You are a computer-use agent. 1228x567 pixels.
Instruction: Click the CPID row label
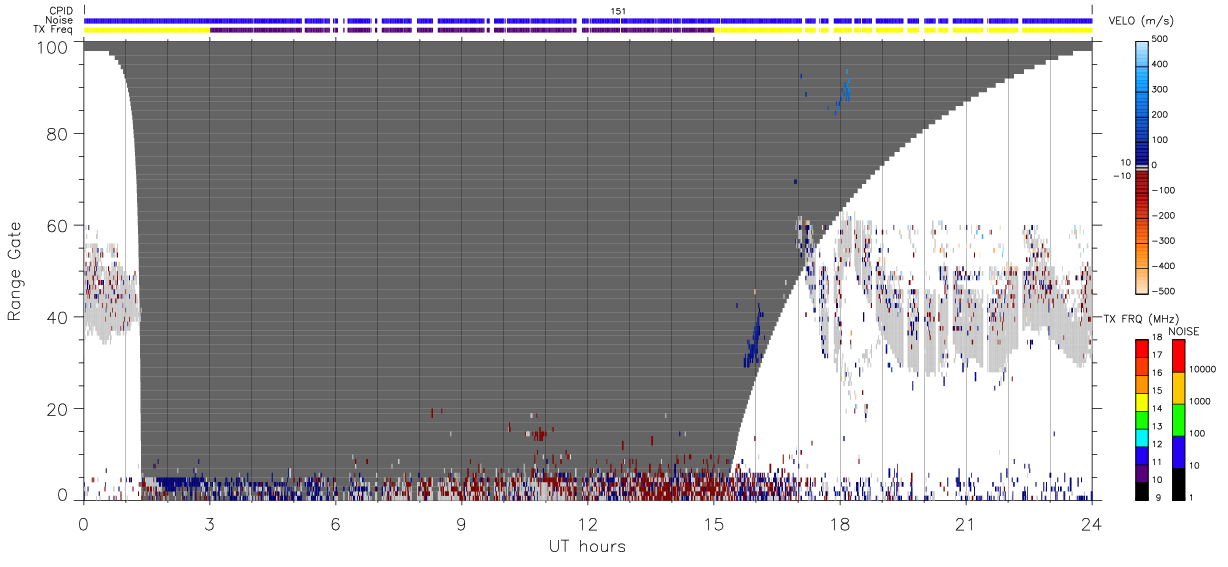click(60, 11)
